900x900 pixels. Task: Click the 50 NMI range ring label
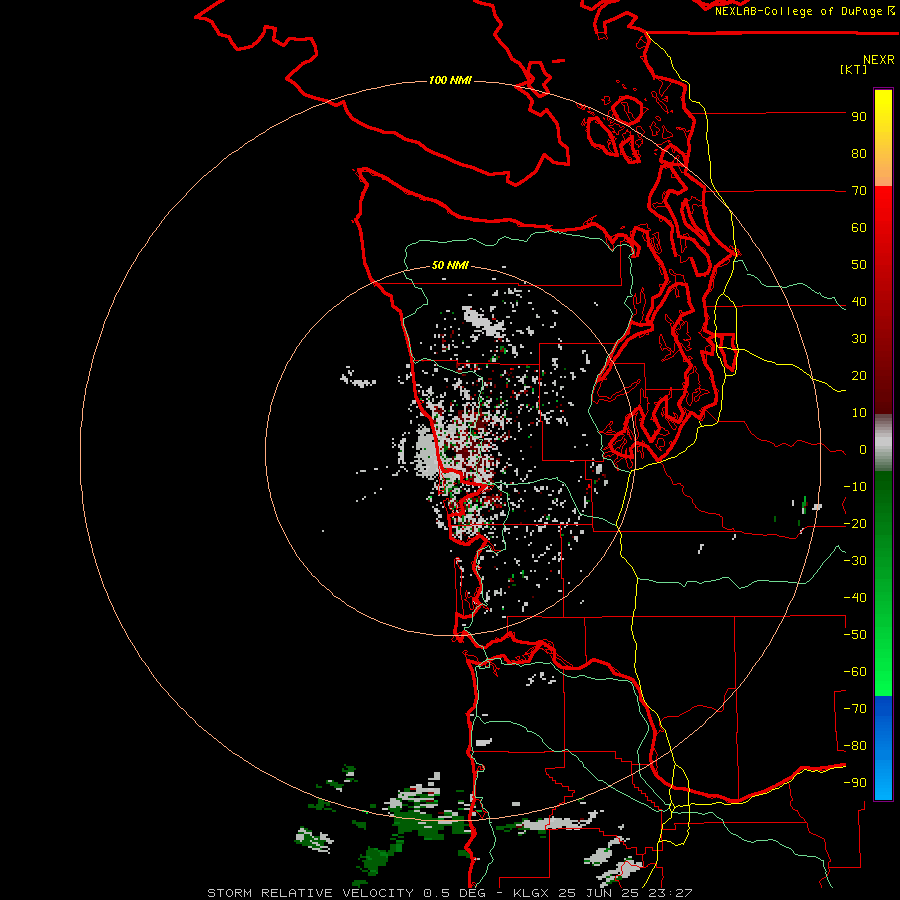pos(450,265)
